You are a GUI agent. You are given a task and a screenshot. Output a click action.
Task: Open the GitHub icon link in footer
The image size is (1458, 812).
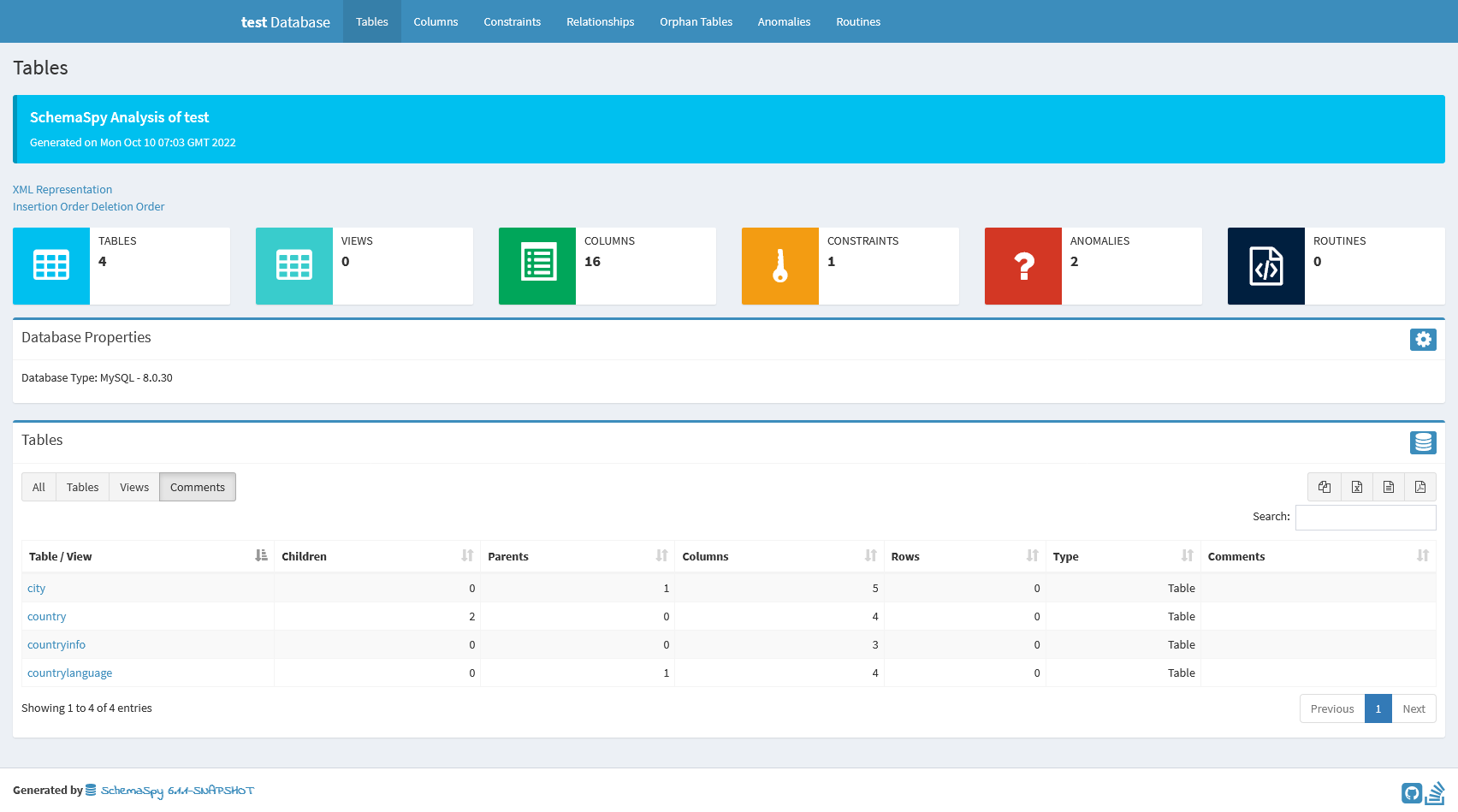[1411, 793]
